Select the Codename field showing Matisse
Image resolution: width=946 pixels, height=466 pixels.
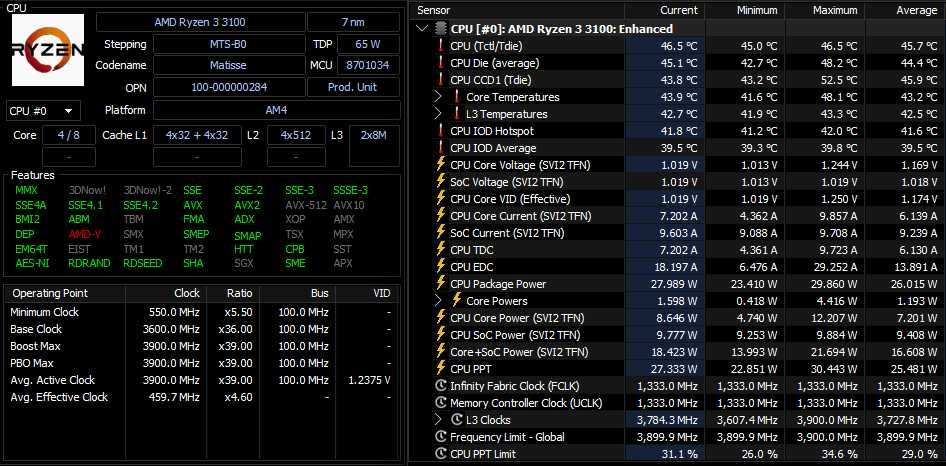228,65
